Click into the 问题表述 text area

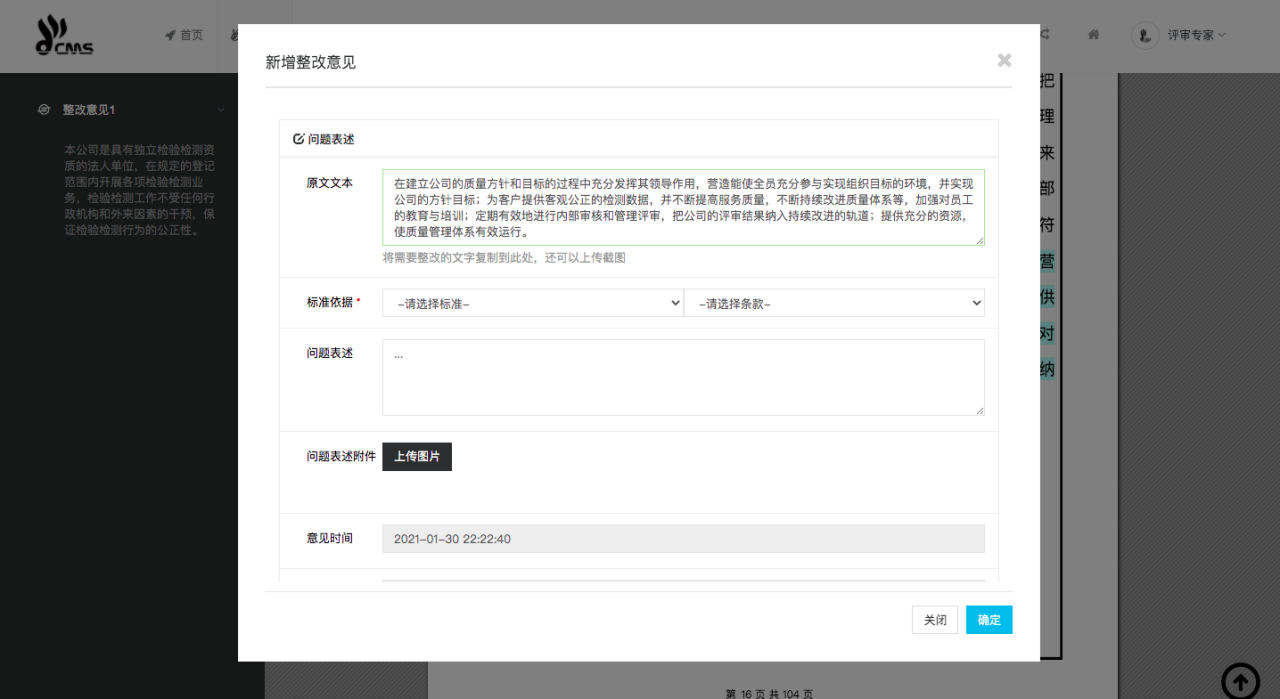tap(683, 377)
